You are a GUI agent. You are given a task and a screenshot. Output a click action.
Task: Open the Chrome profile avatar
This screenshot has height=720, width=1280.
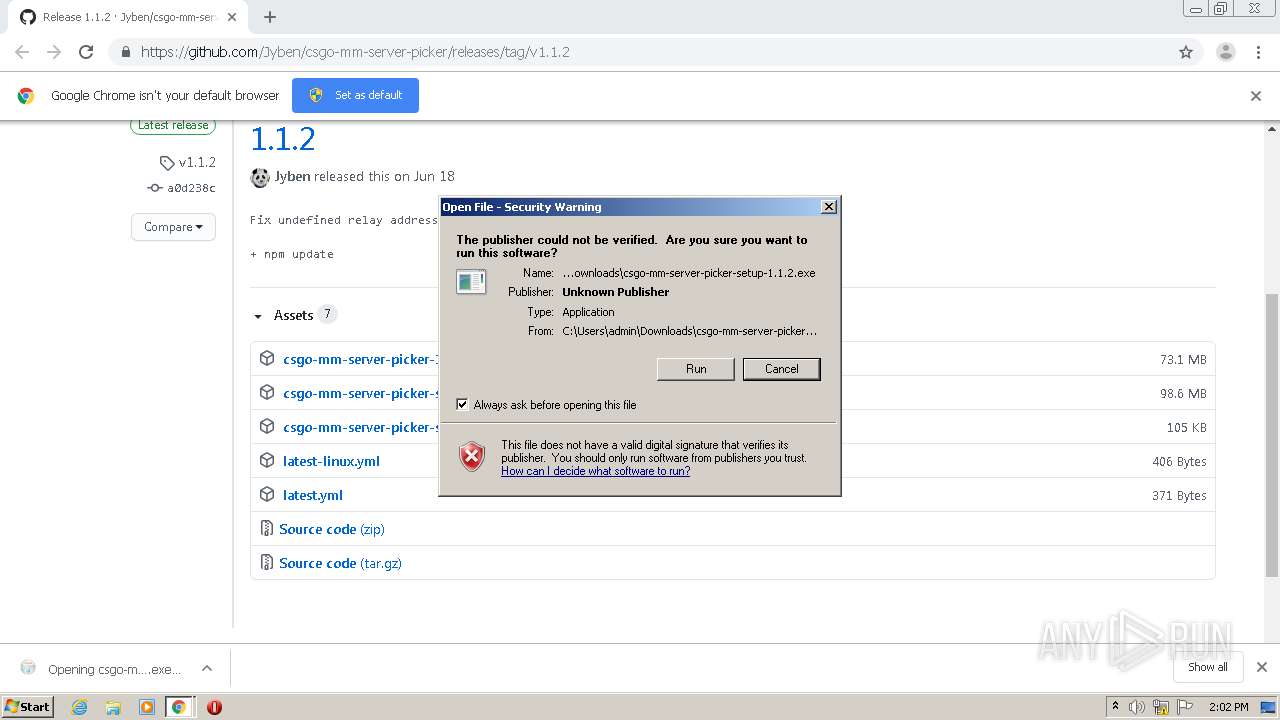tap(1225, 52)
